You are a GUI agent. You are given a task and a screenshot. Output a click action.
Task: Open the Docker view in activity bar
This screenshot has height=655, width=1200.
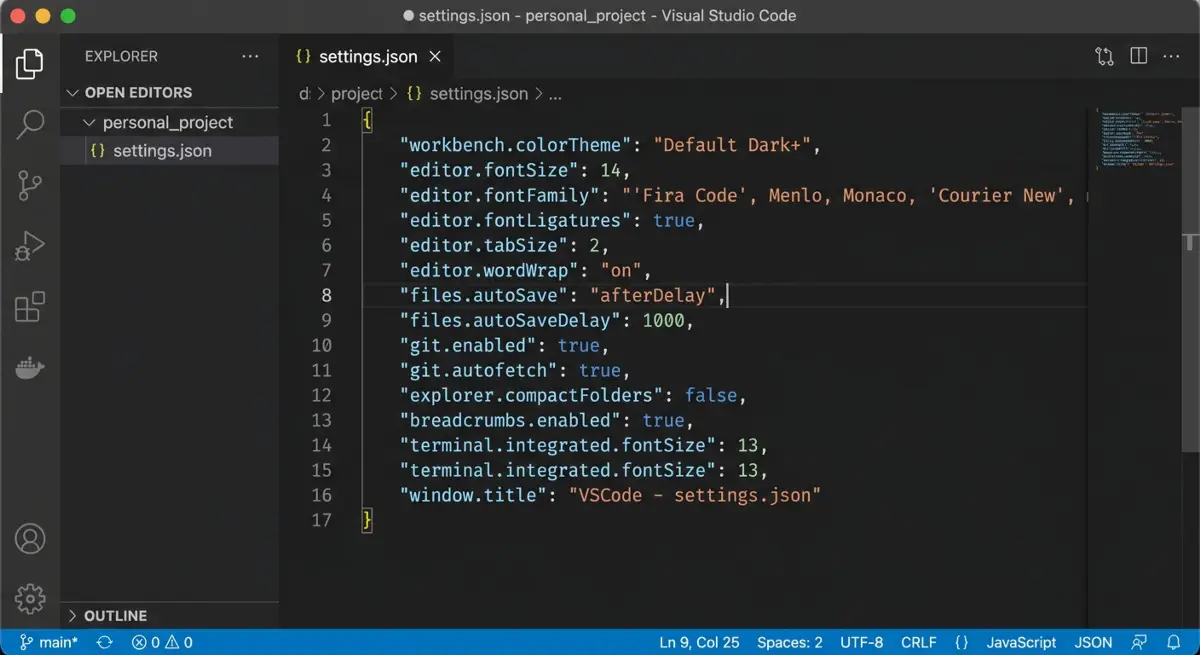tap(30, 369)
